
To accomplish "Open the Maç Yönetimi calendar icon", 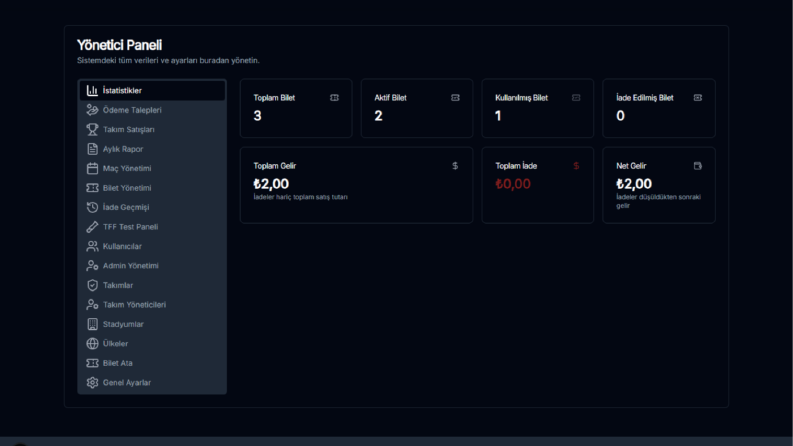I will (x=92, y=168).
